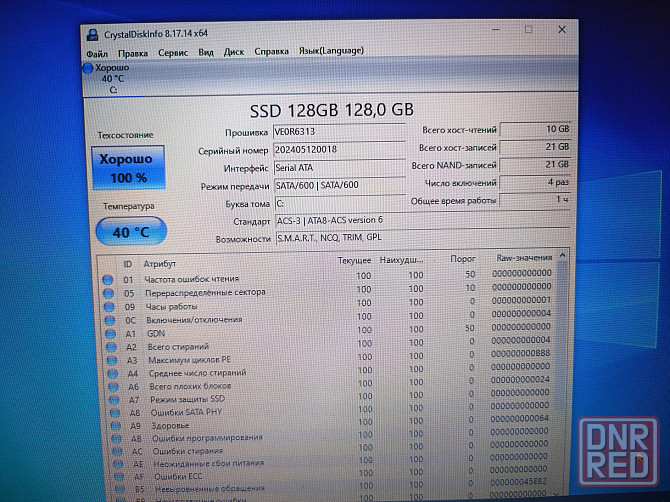The height and width of the screenshot is (502, 670).
Task: Click raw value 000000000BB8
Action: pos(520,353)
